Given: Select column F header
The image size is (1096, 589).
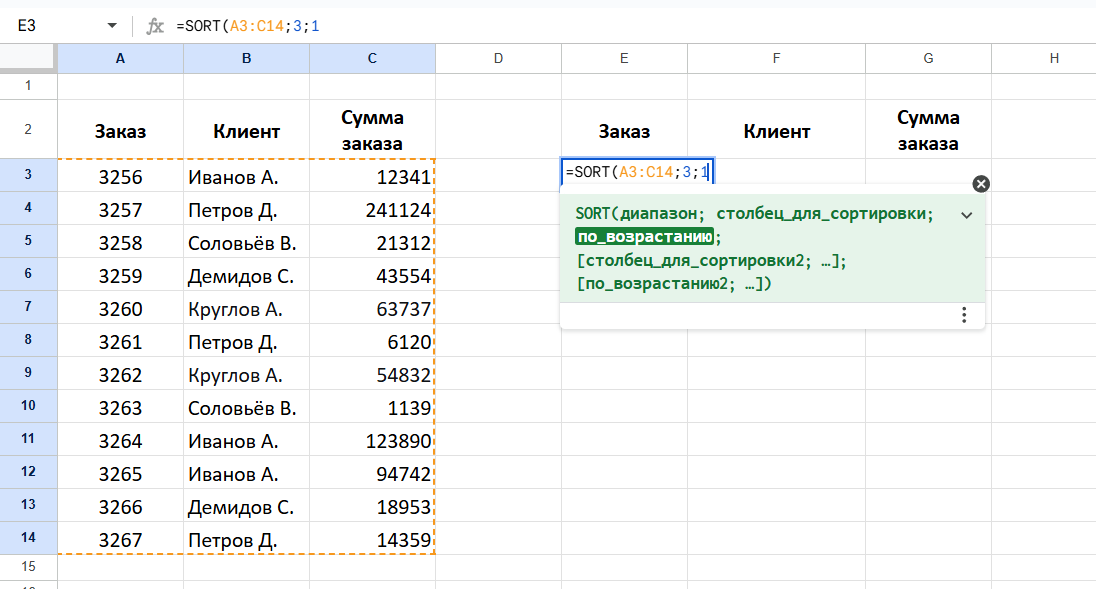Looking at the screenshot, I should click(x=777, y=59).
